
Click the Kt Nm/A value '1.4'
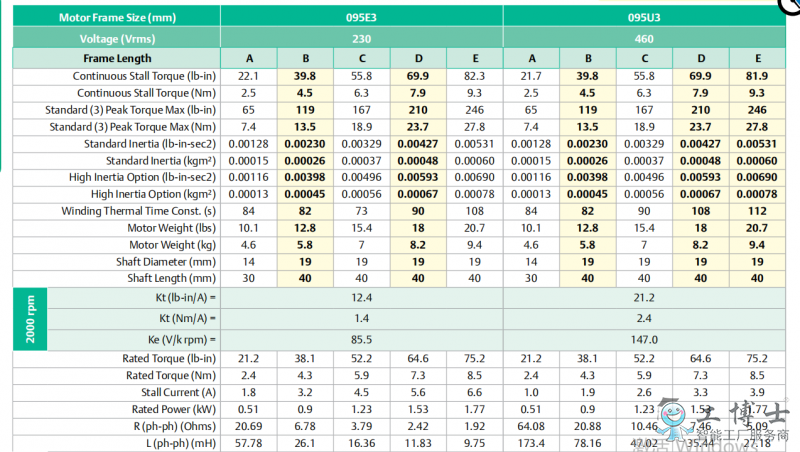click(x=362, y=318)
